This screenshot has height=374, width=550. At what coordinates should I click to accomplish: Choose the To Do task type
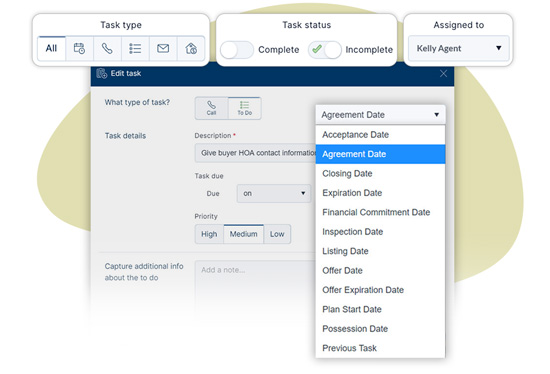click(x=244, y=108)
